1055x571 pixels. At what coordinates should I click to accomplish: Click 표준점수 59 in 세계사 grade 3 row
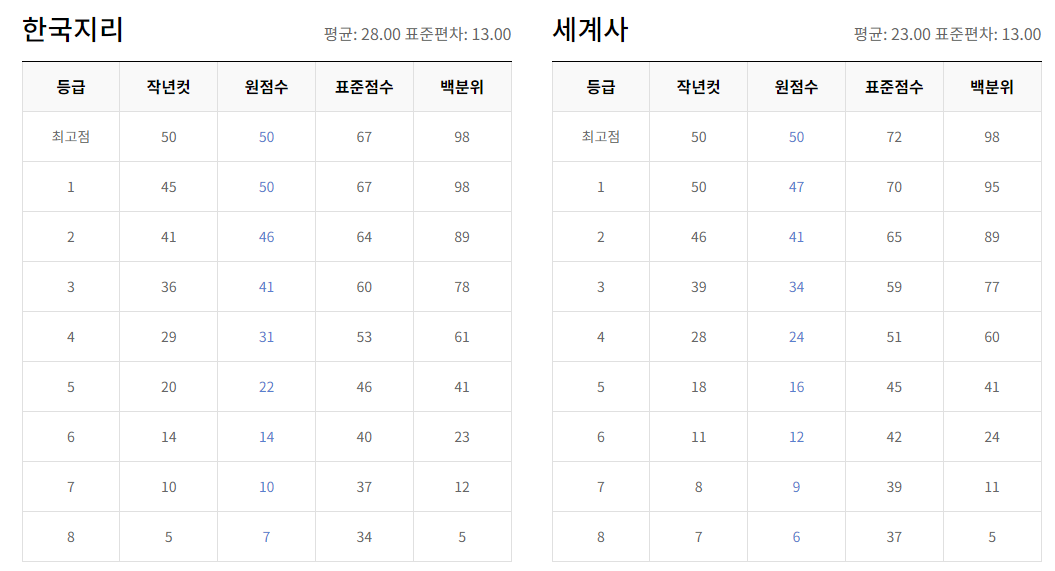(x=894, y=287)
